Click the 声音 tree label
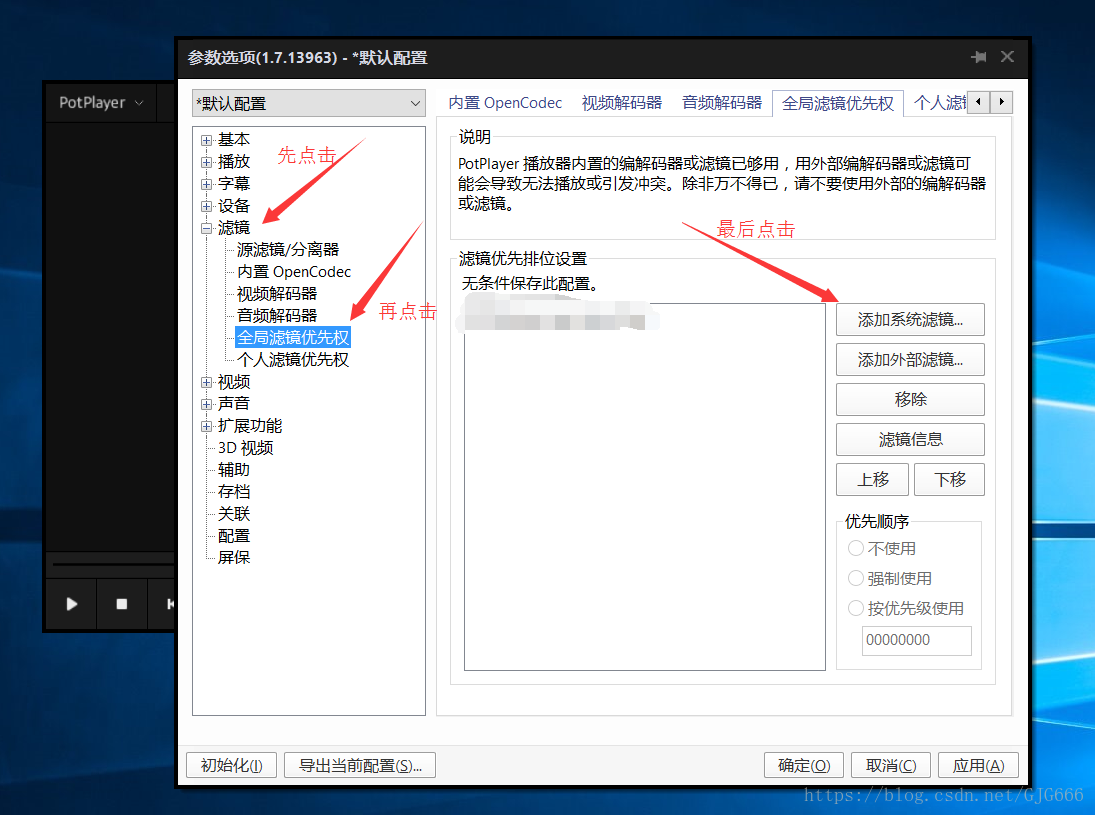Viewport: 1095px width, 815px height. [x=233, y=404]
